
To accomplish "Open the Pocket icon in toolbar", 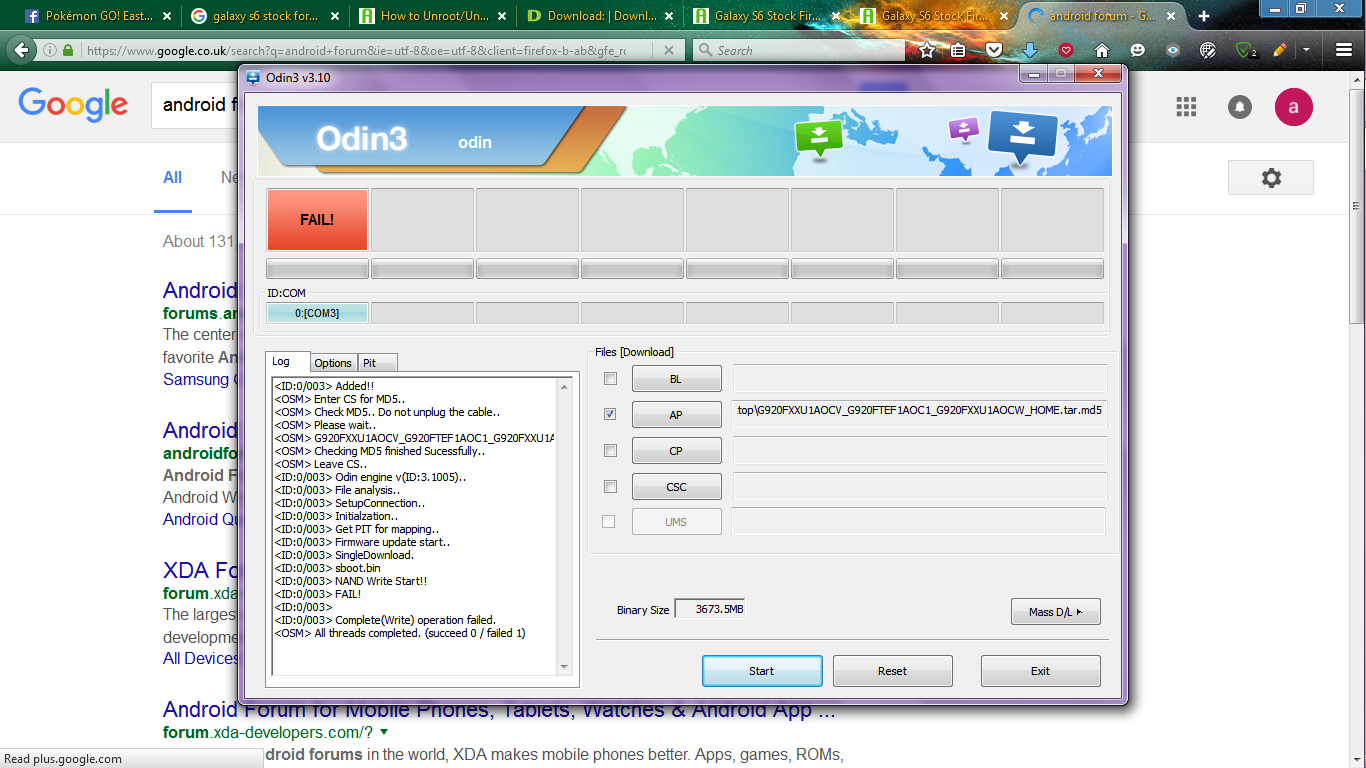I will point(993,50).
